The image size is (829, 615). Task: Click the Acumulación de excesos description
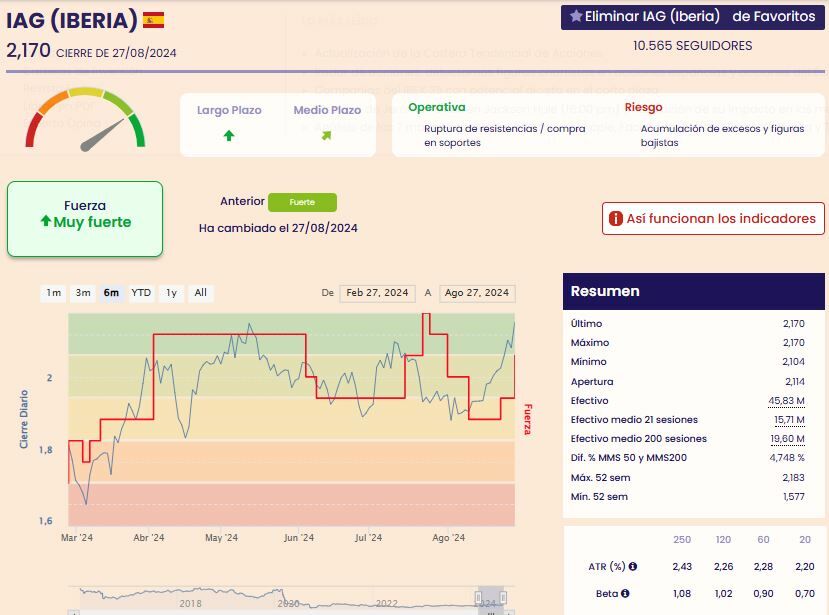click(x=722, y=135)
